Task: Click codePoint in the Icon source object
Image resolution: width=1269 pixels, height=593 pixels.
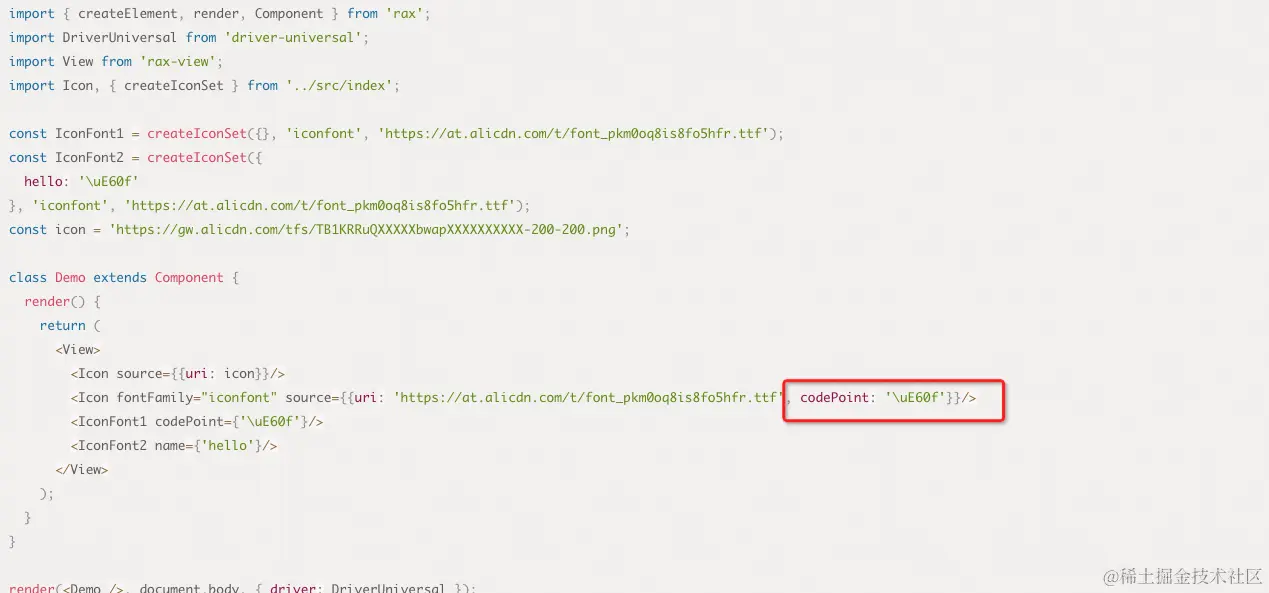Action: (834, 398)
